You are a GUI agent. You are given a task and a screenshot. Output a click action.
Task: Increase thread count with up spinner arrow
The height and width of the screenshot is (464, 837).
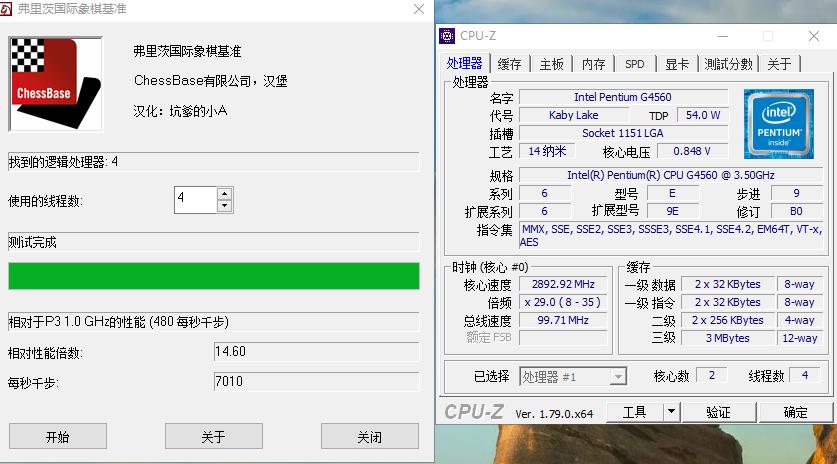[x=225, y=194]
